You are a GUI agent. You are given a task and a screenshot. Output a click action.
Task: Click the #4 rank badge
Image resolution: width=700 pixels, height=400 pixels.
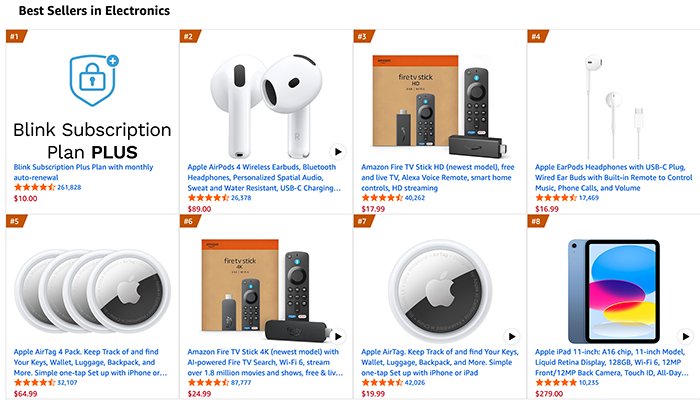pyautogui.click(x=536, y=37)
